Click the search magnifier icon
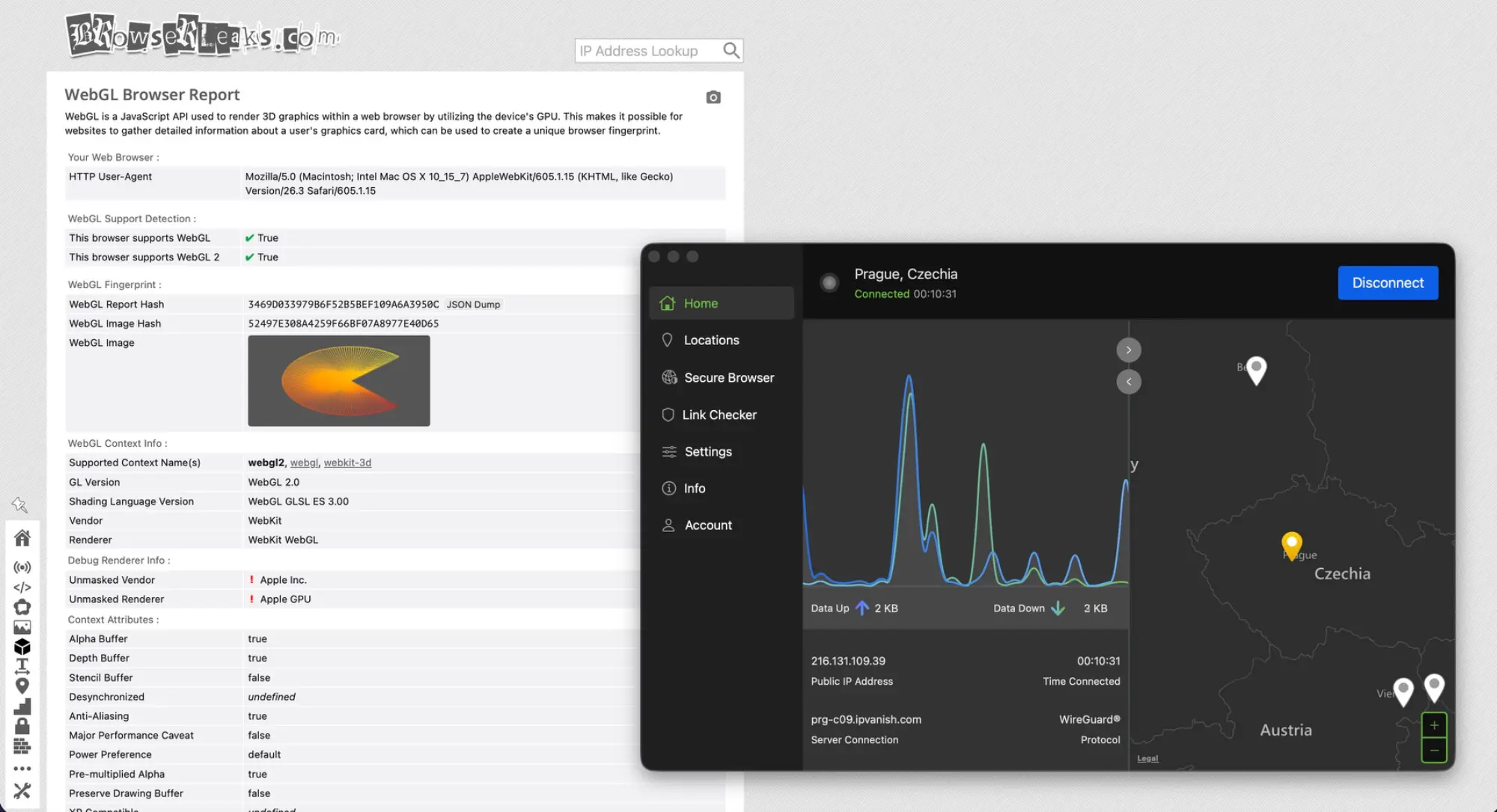 coord(731,50)
